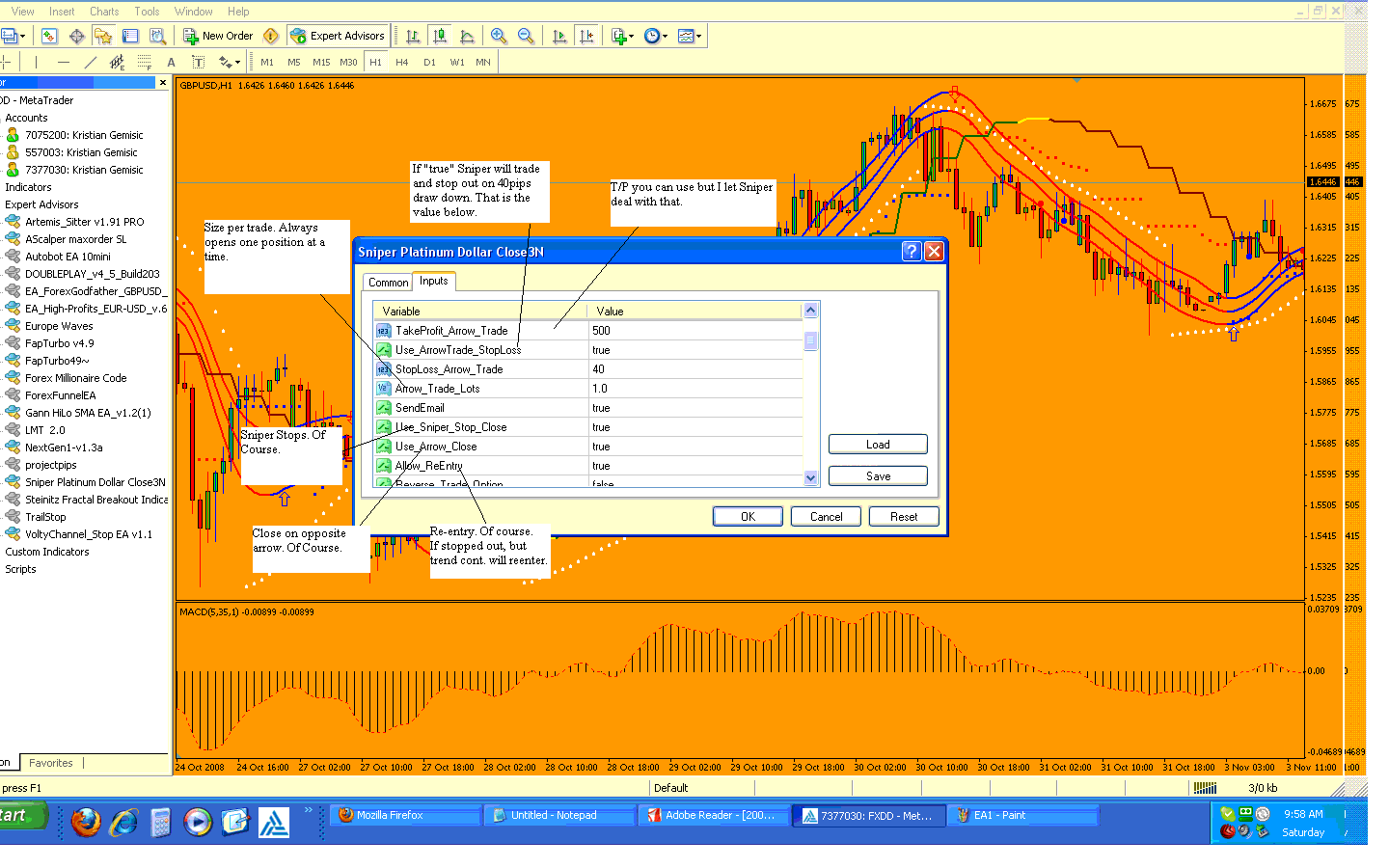The image size is (1389, 868).
Task: Select the vertical line drawing tool
Action: 36,62
